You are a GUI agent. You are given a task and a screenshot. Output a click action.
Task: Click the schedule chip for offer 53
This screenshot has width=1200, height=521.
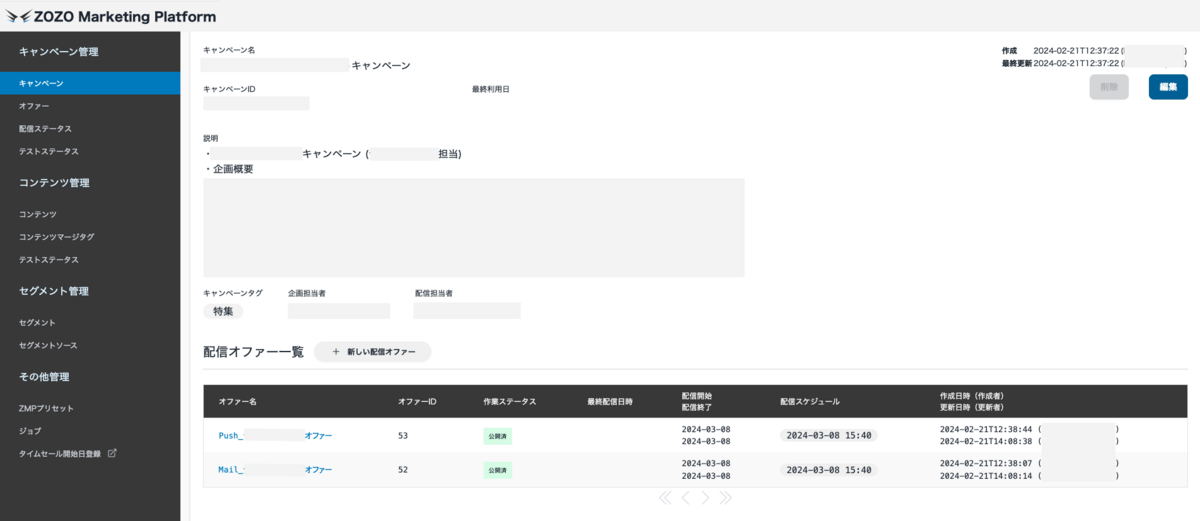coord(829,436)
